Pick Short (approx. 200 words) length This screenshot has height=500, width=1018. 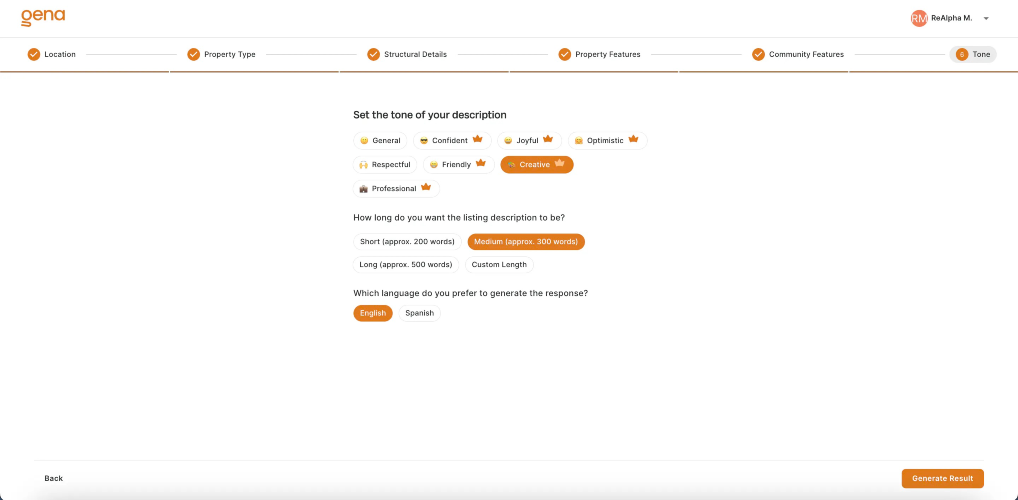[407, 242]
